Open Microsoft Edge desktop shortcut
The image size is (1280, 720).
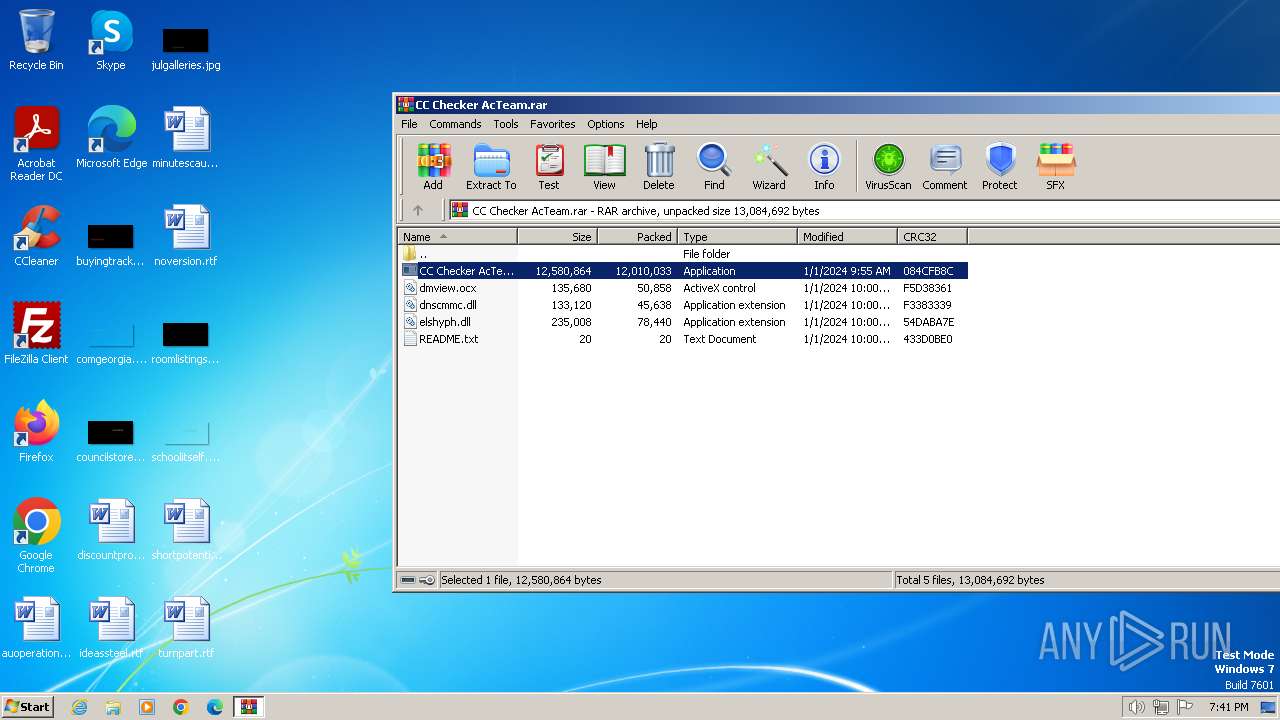[111, 138]
